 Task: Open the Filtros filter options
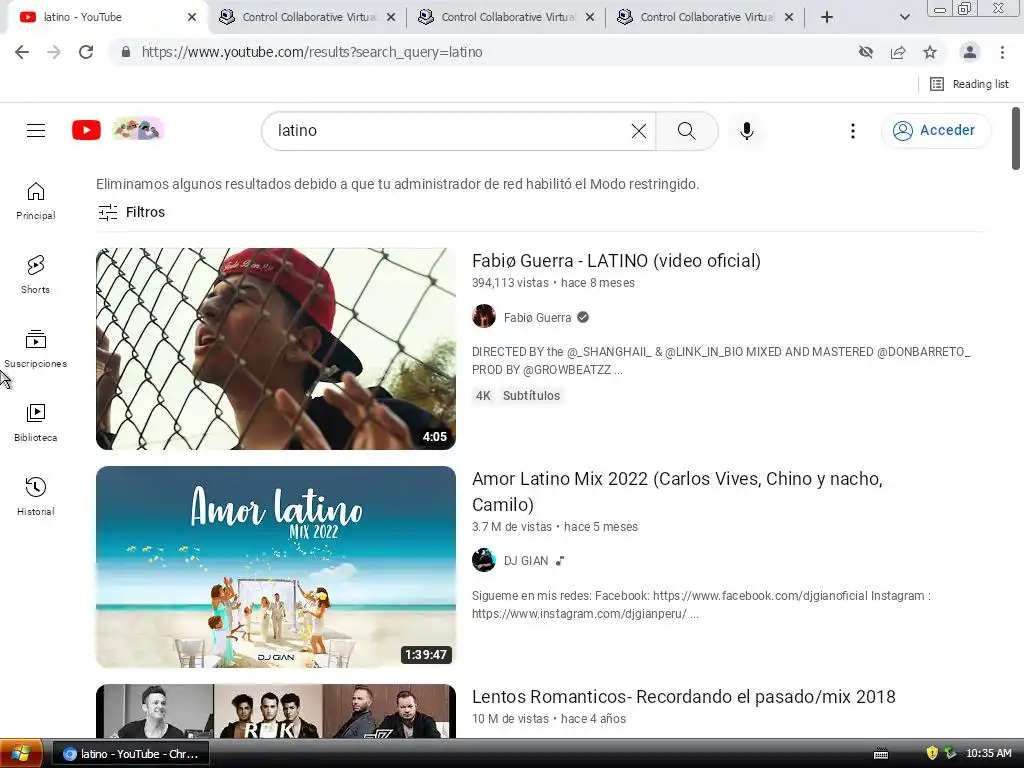click(131, 212)
